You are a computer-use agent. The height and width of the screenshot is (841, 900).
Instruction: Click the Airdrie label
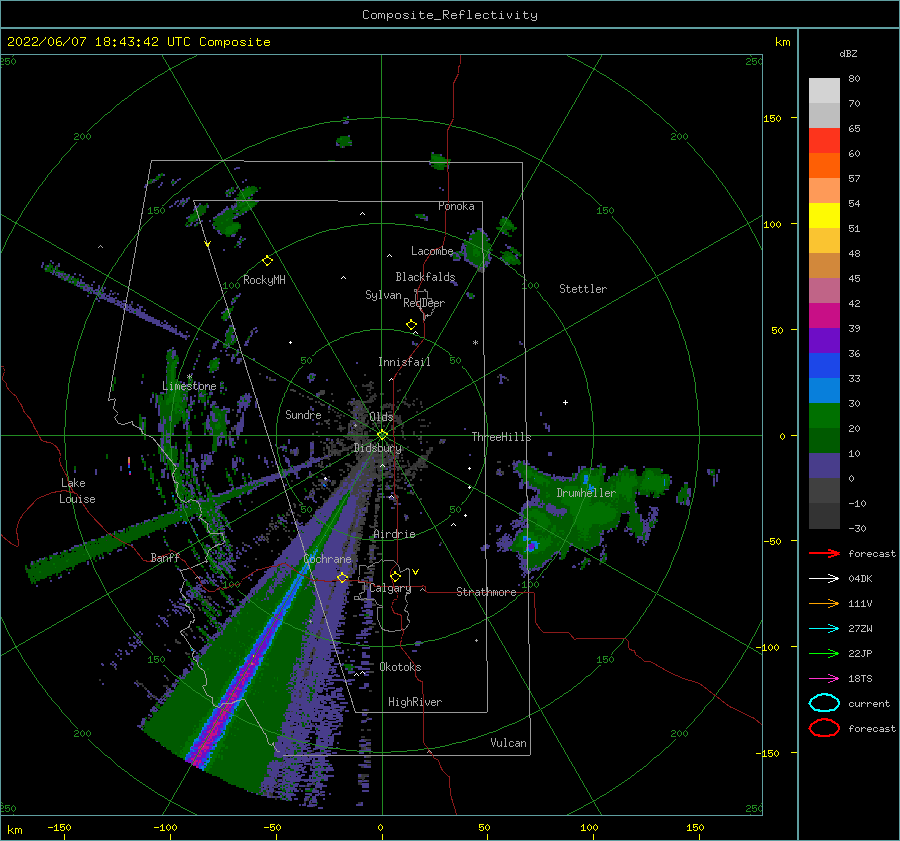pyautogui.click(x=394, y=534)
